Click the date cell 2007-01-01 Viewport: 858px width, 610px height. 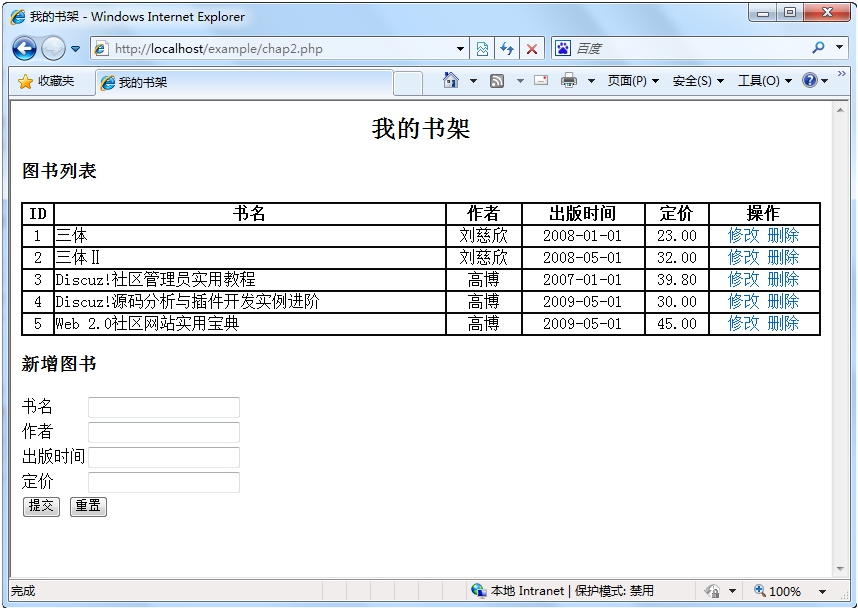click(x=583, y=280)
